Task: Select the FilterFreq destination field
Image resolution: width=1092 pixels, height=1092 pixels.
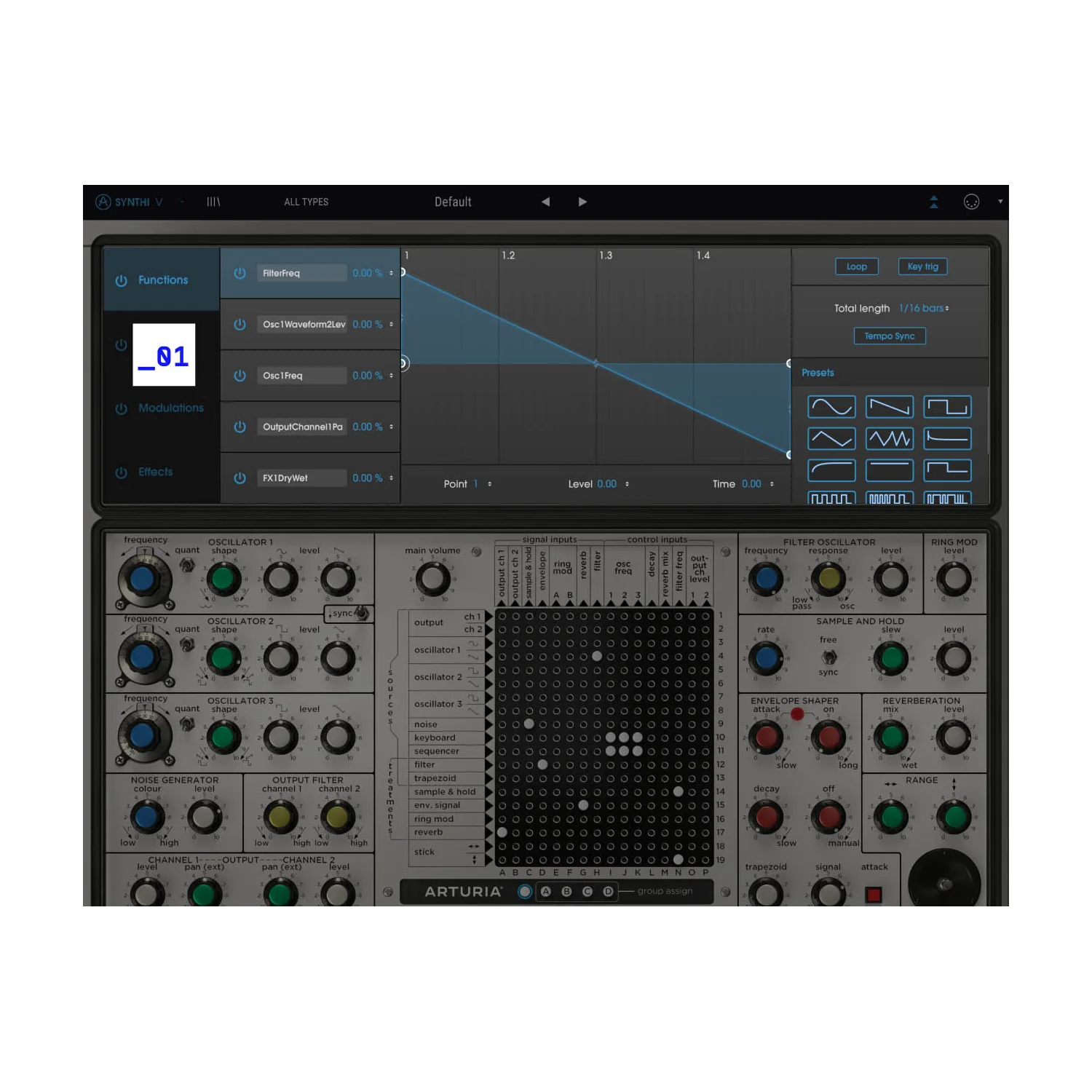Action: click(x=302, y=273)
